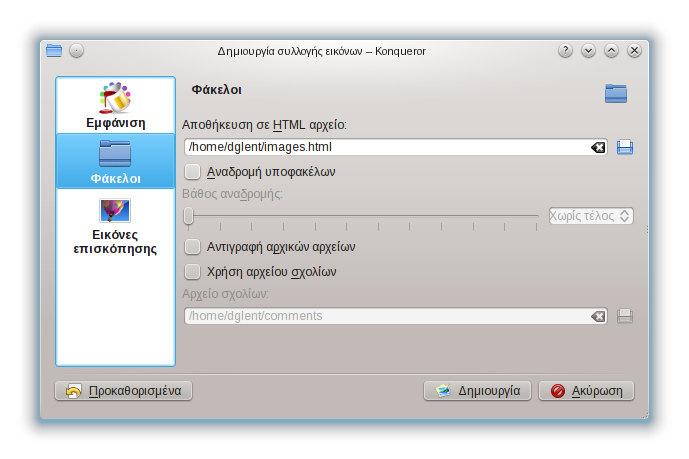Click the shade window arrow in title bar
The image size is (689, 459).
pyautogui.click(x=588, y=51)
